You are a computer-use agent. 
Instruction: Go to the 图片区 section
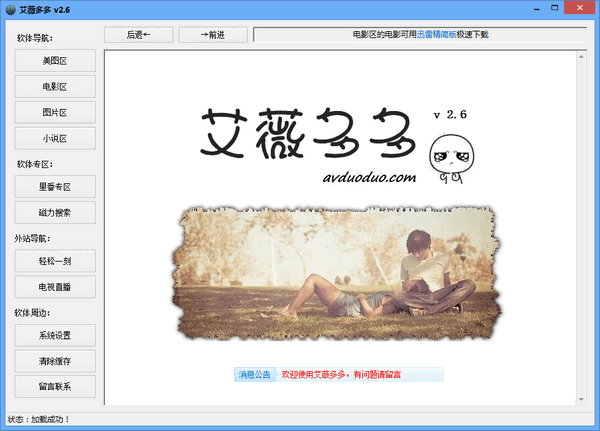[x=55, y=113]
